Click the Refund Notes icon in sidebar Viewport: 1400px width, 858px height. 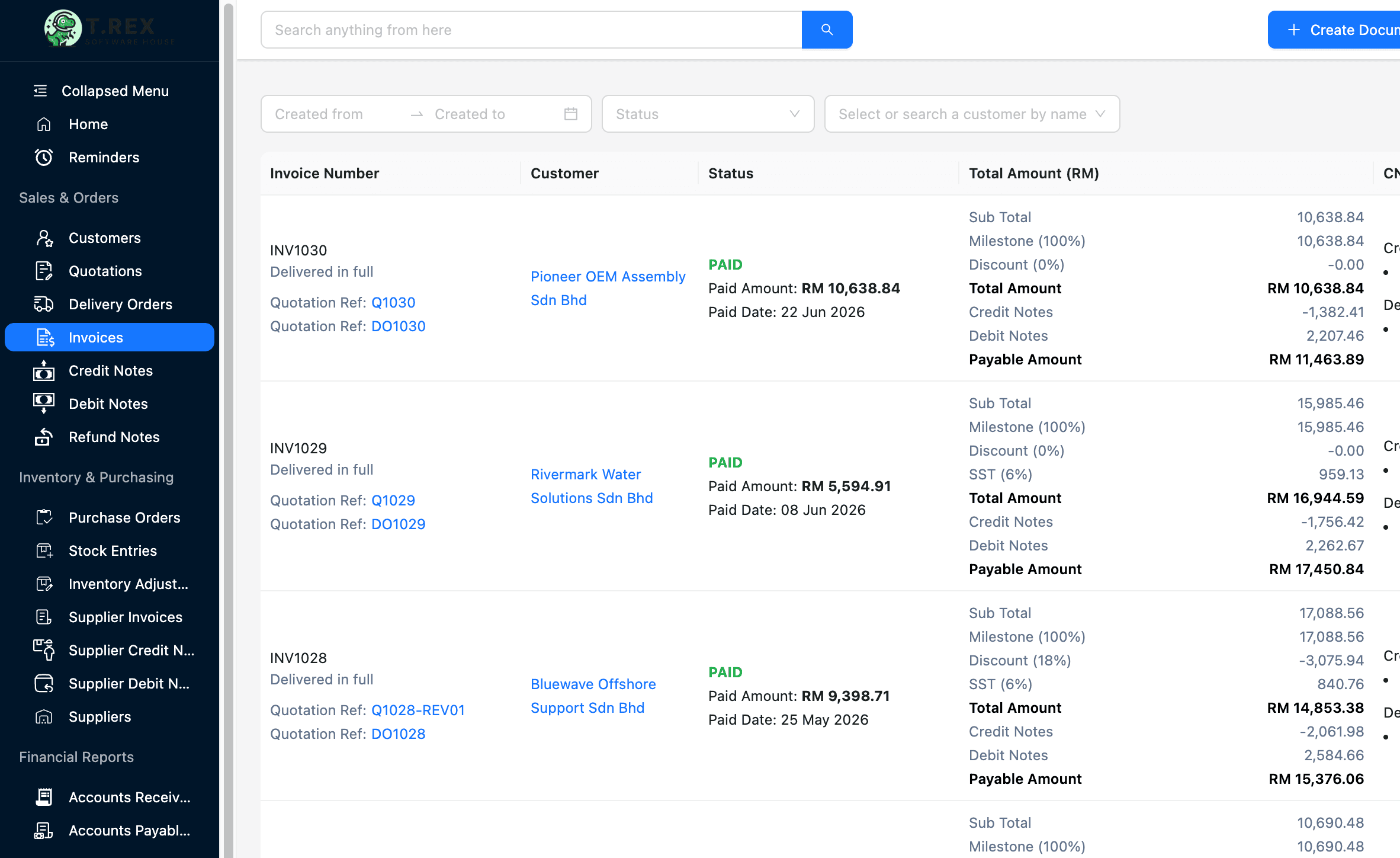44,437
